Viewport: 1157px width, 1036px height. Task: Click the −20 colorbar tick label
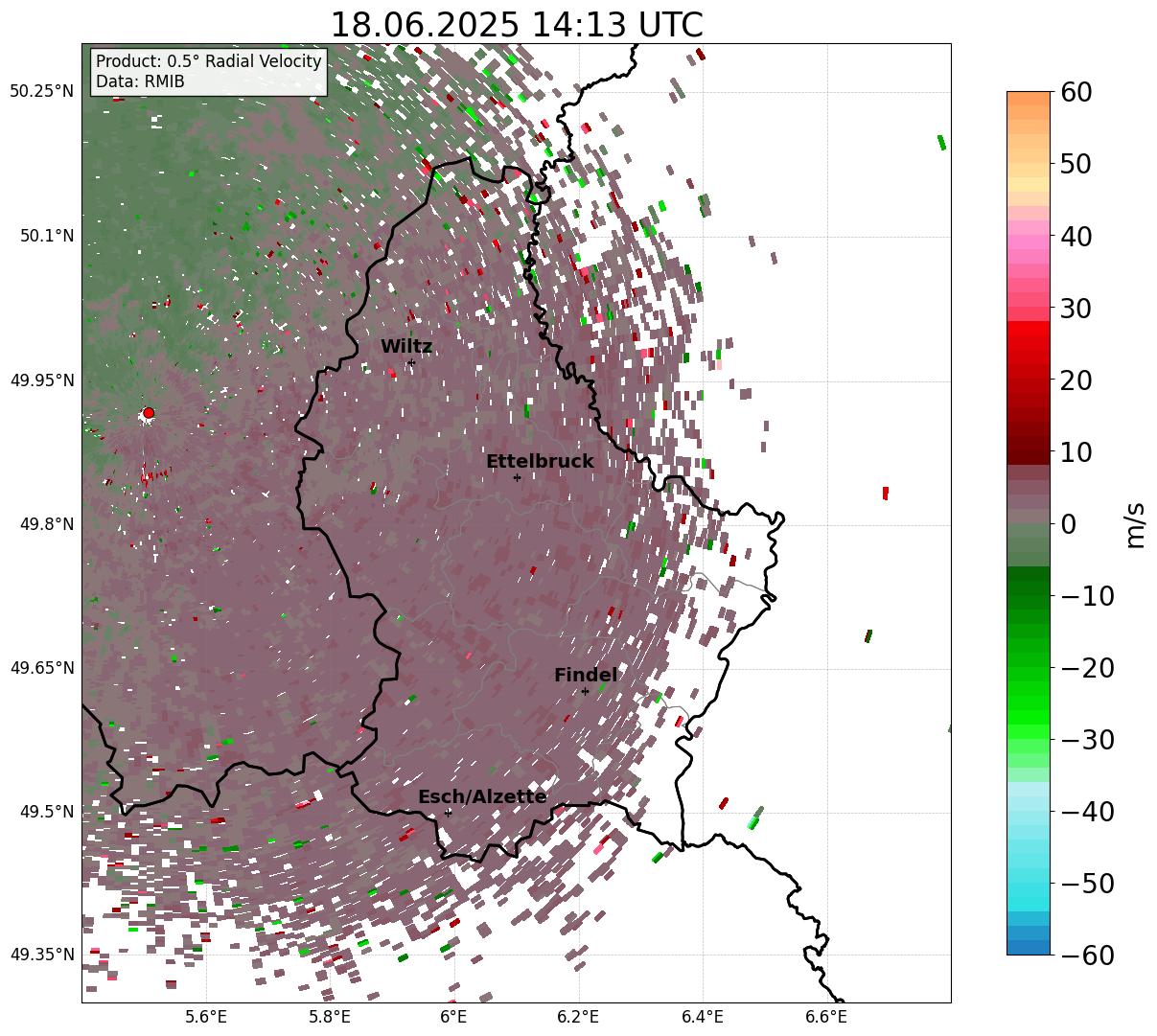[x=1087, y=668]
